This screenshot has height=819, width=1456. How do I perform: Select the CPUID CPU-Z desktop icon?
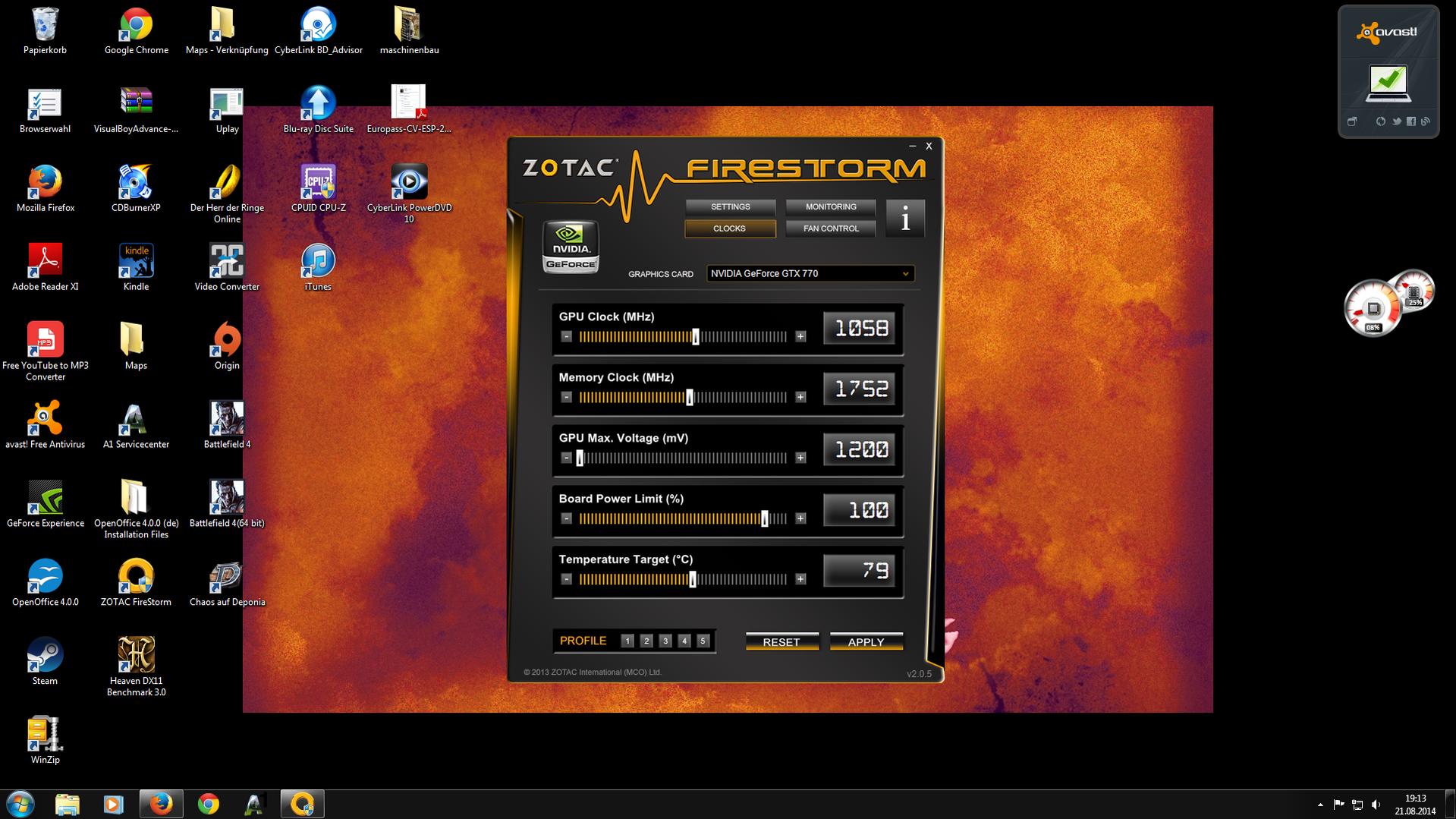point(318,189)
